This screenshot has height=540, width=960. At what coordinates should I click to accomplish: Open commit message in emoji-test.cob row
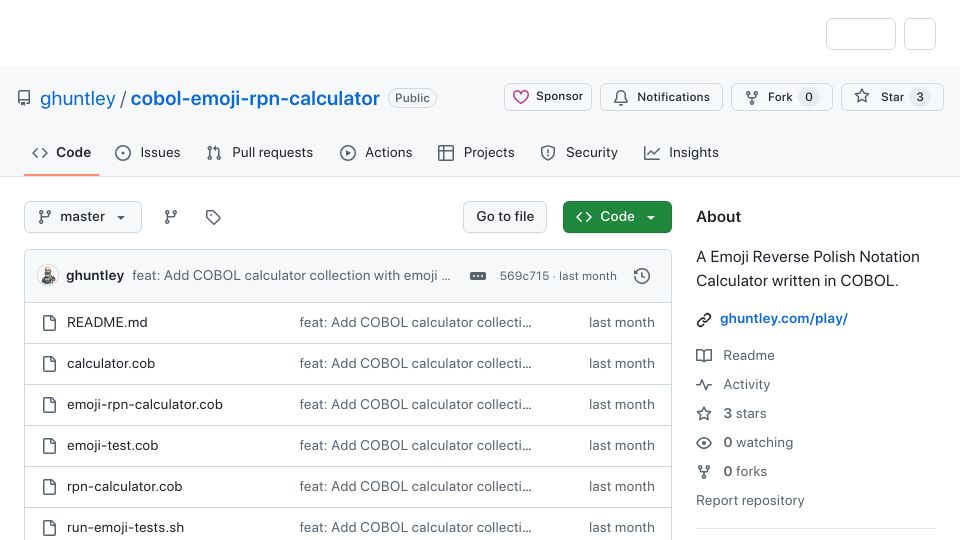tap(415, 446)
